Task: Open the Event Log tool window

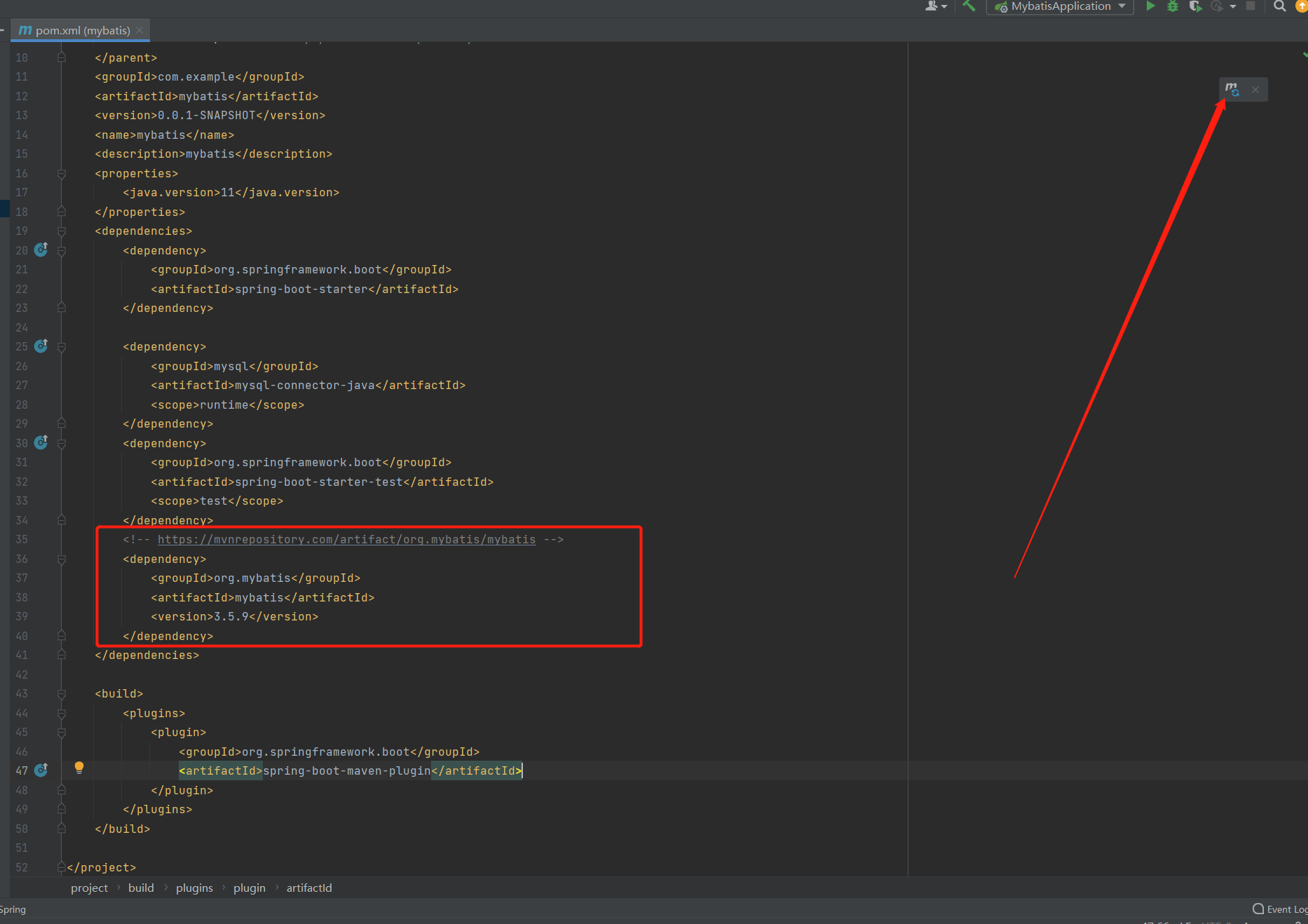Action: pos(1280,909)
